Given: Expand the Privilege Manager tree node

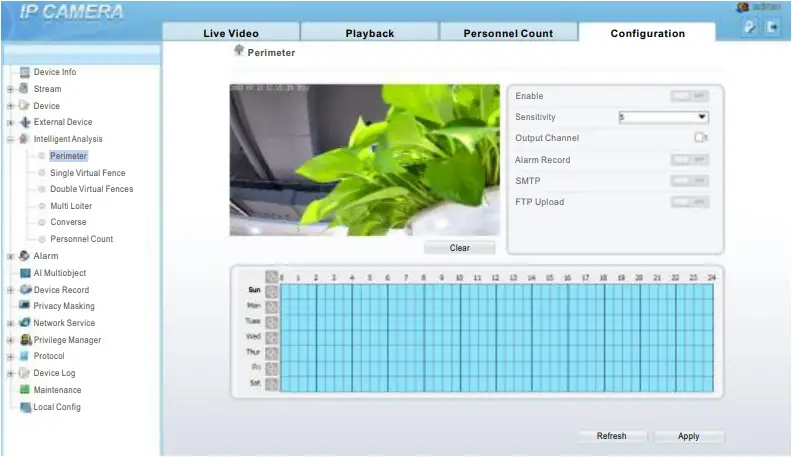Looking at the screenshot, I should [x=10, y=340].
